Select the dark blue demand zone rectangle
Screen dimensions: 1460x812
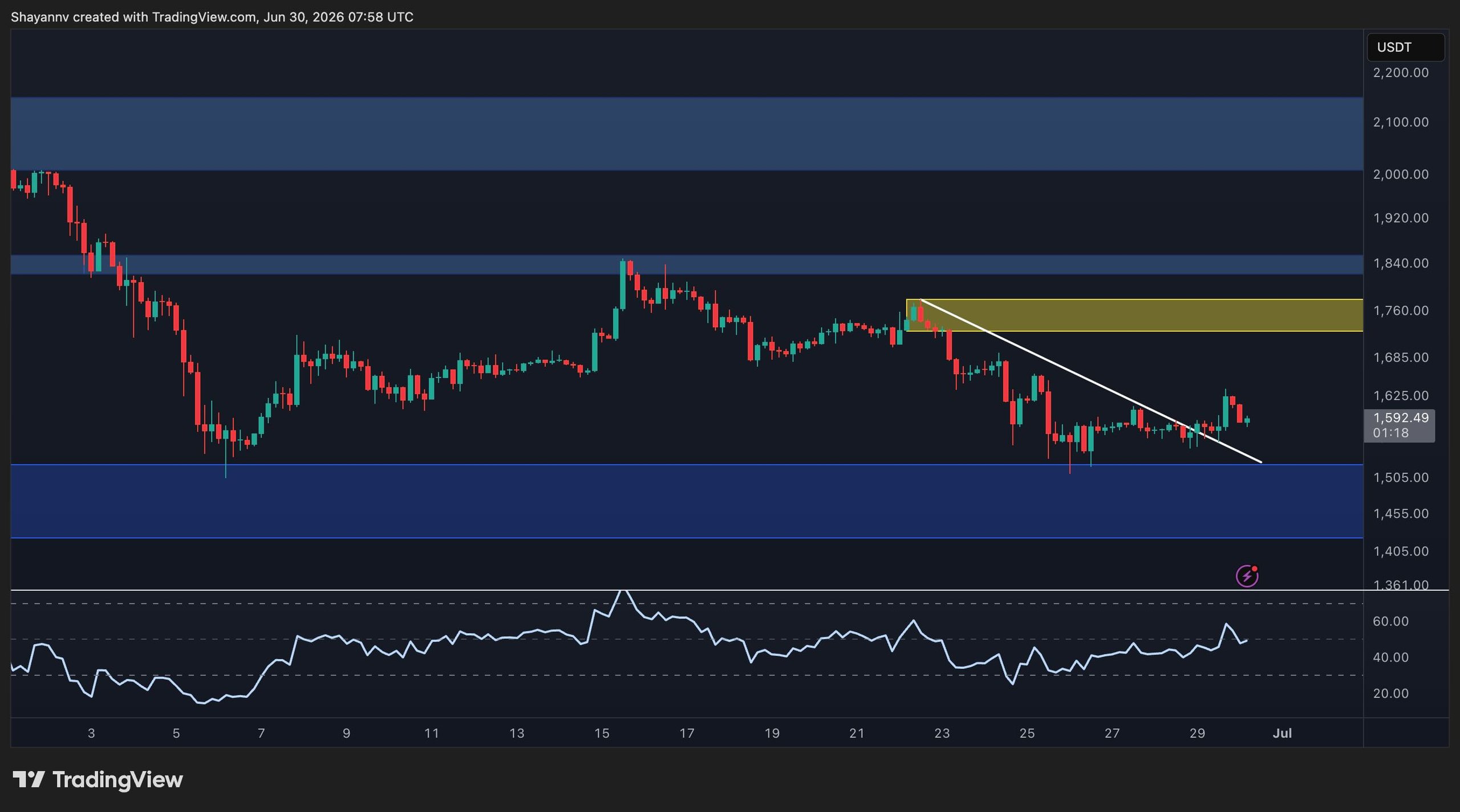(687, 501)
